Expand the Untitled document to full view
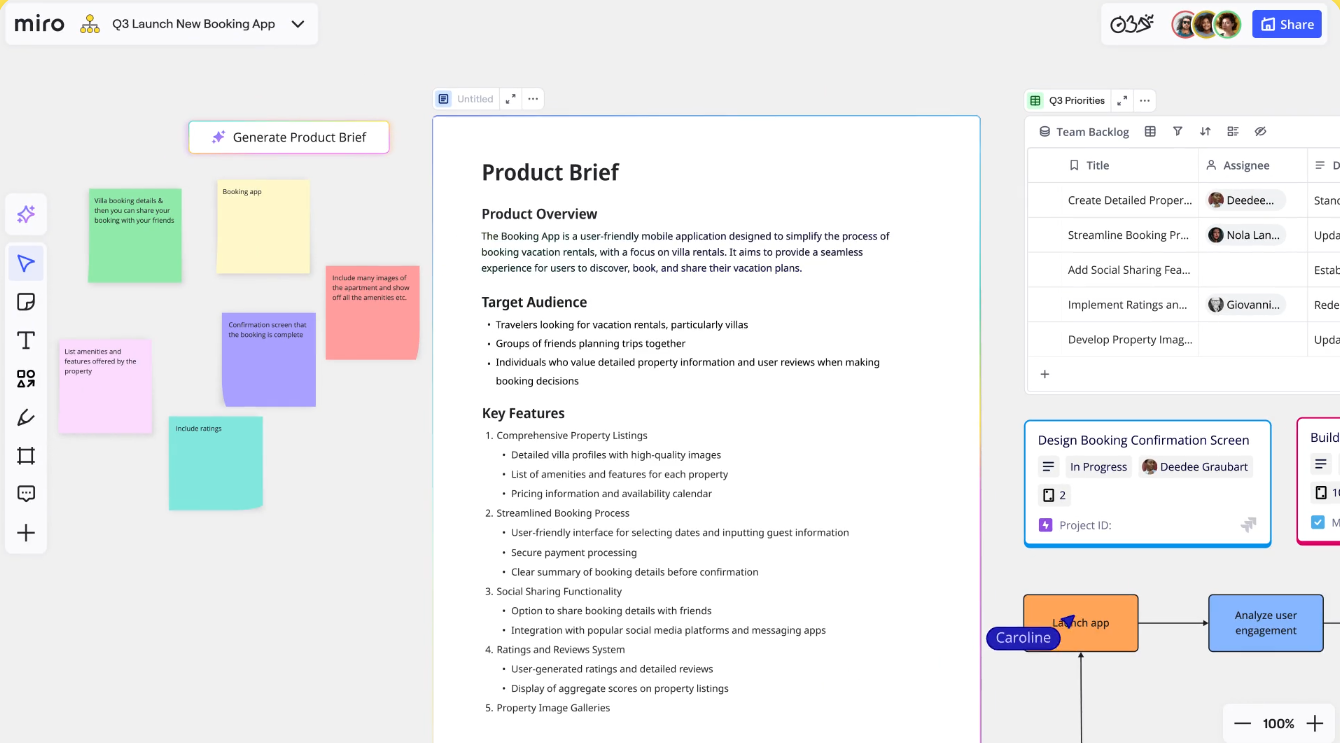The width and height of the screenshot is (1340, 743). [x=510, y=99]
